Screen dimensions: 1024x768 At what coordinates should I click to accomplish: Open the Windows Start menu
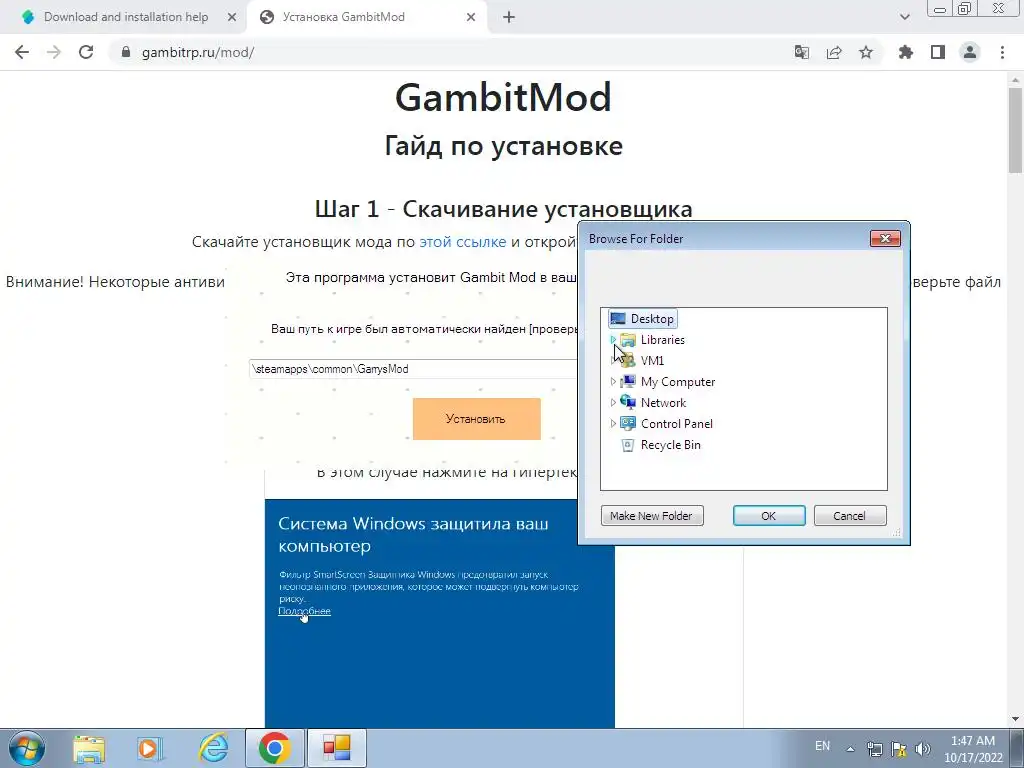click(27, 748)
